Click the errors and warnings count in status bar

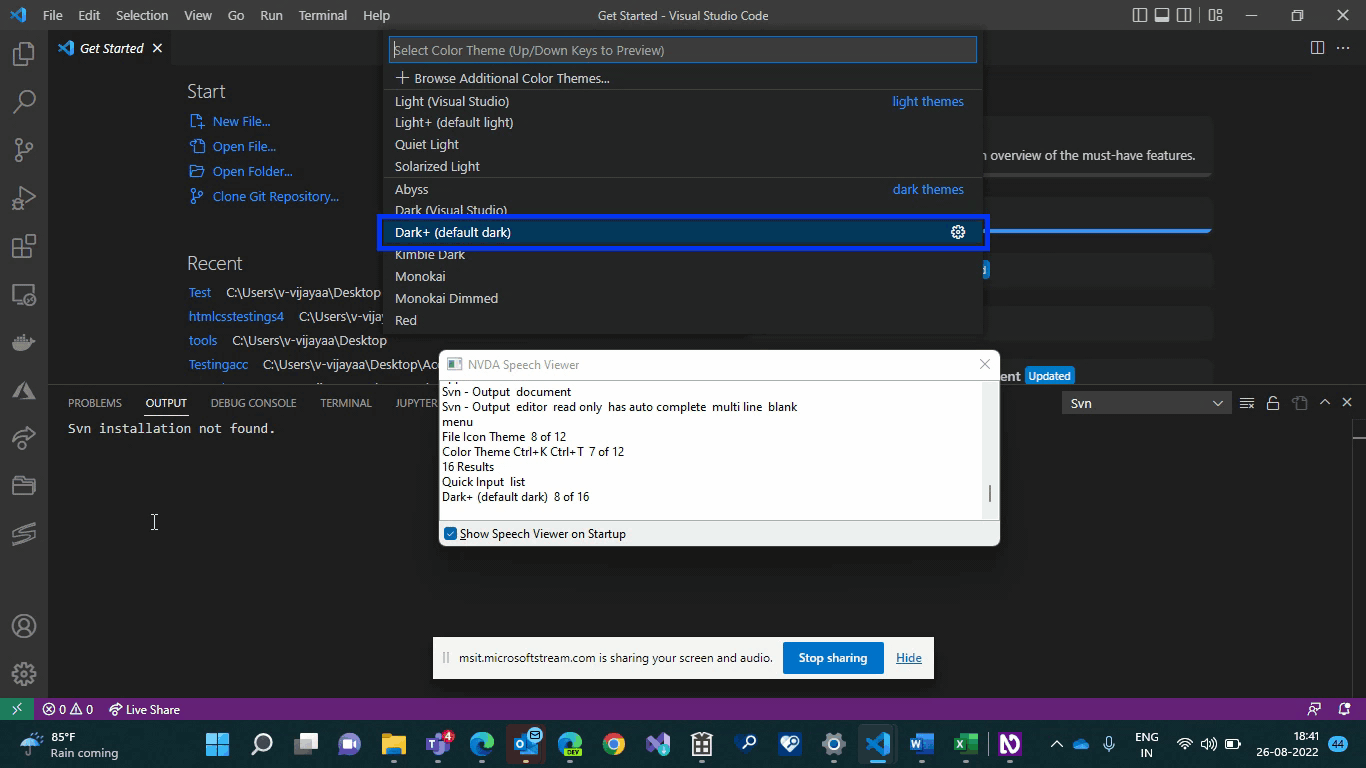pos(67,709)
